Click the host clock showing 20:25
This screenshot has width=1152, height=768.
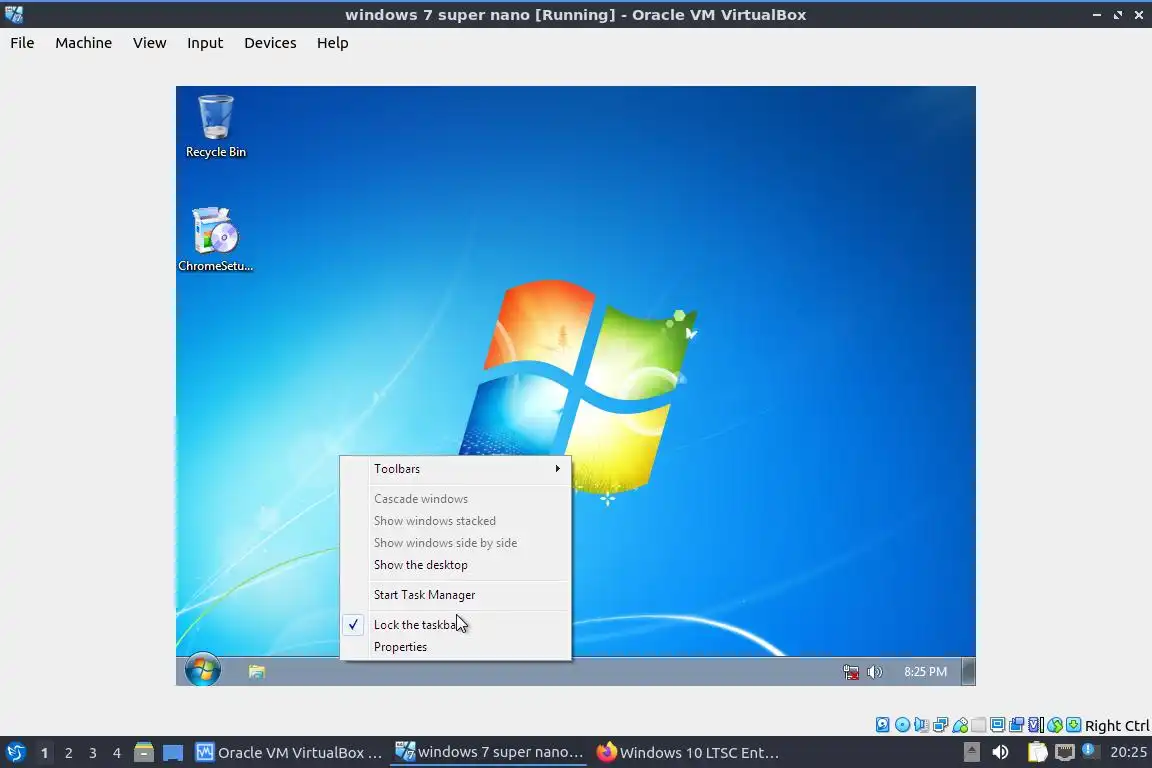(1128, 753)
